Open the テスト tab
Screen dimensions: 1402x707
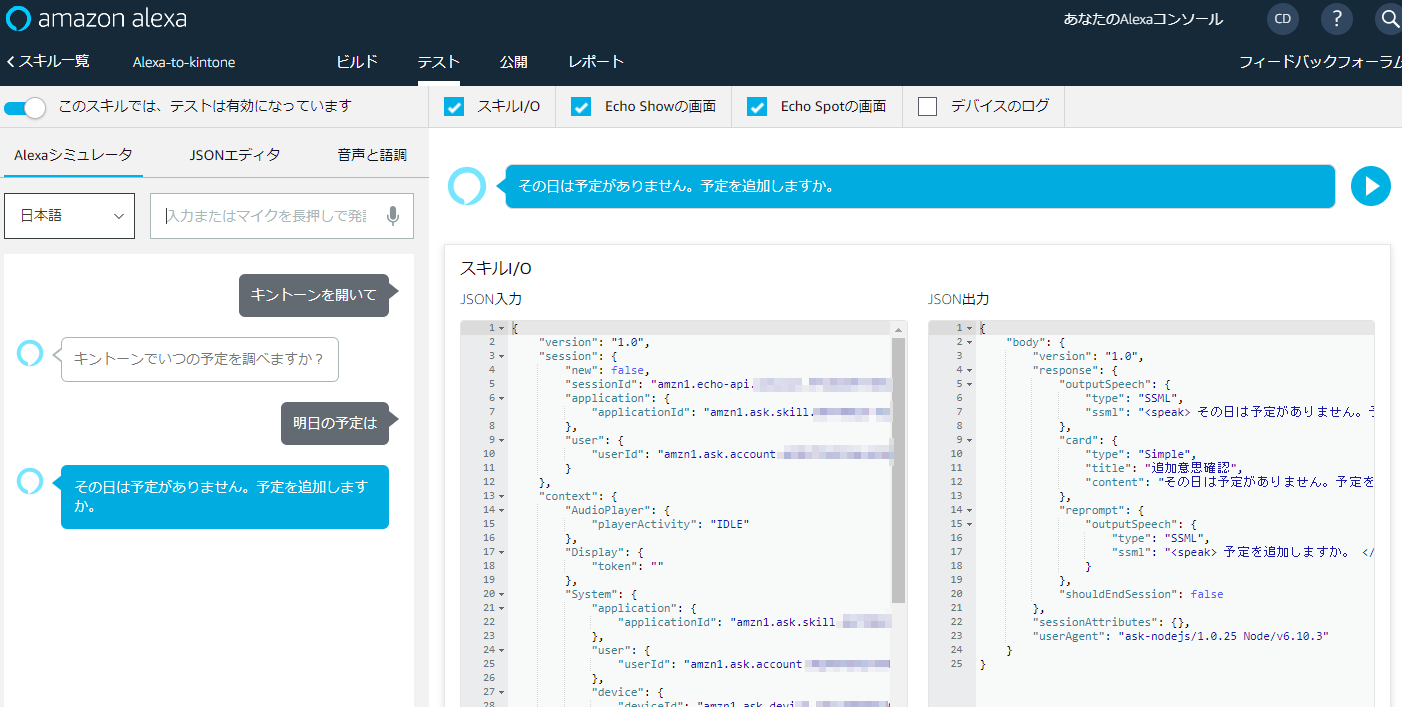click(439, 62)
